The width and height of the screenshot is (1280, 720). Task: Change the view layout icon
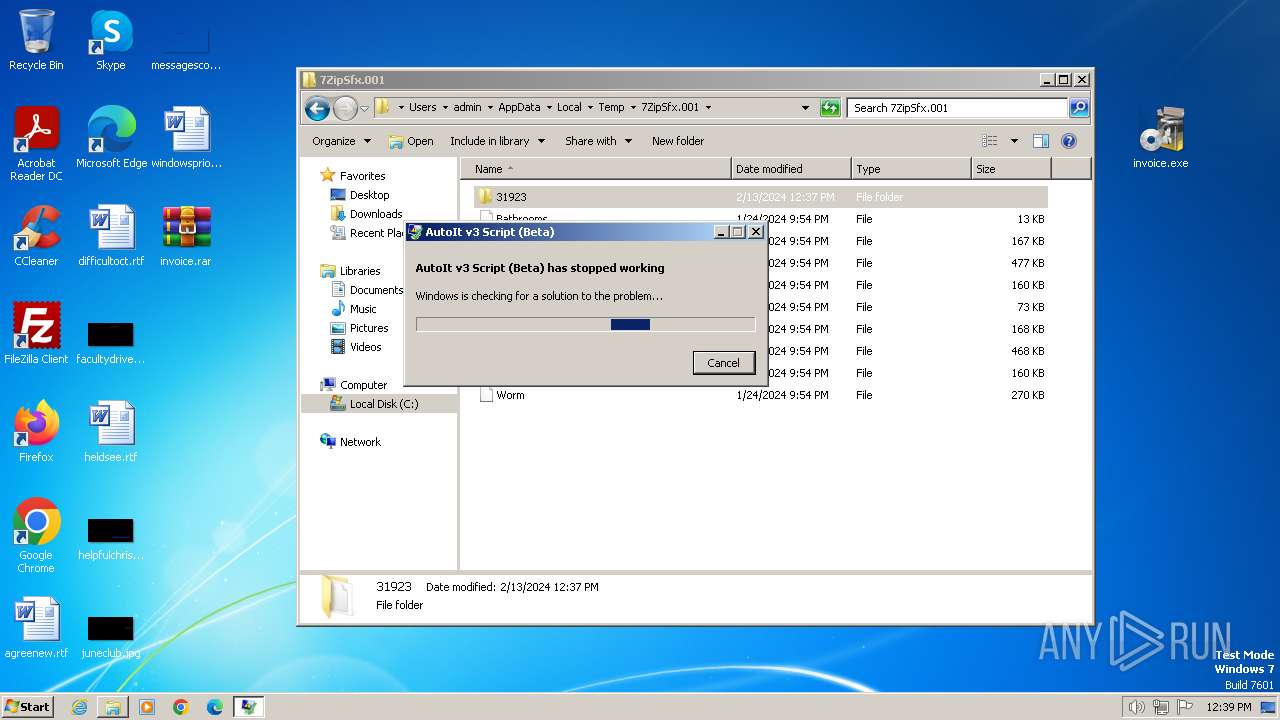[990, 141]
